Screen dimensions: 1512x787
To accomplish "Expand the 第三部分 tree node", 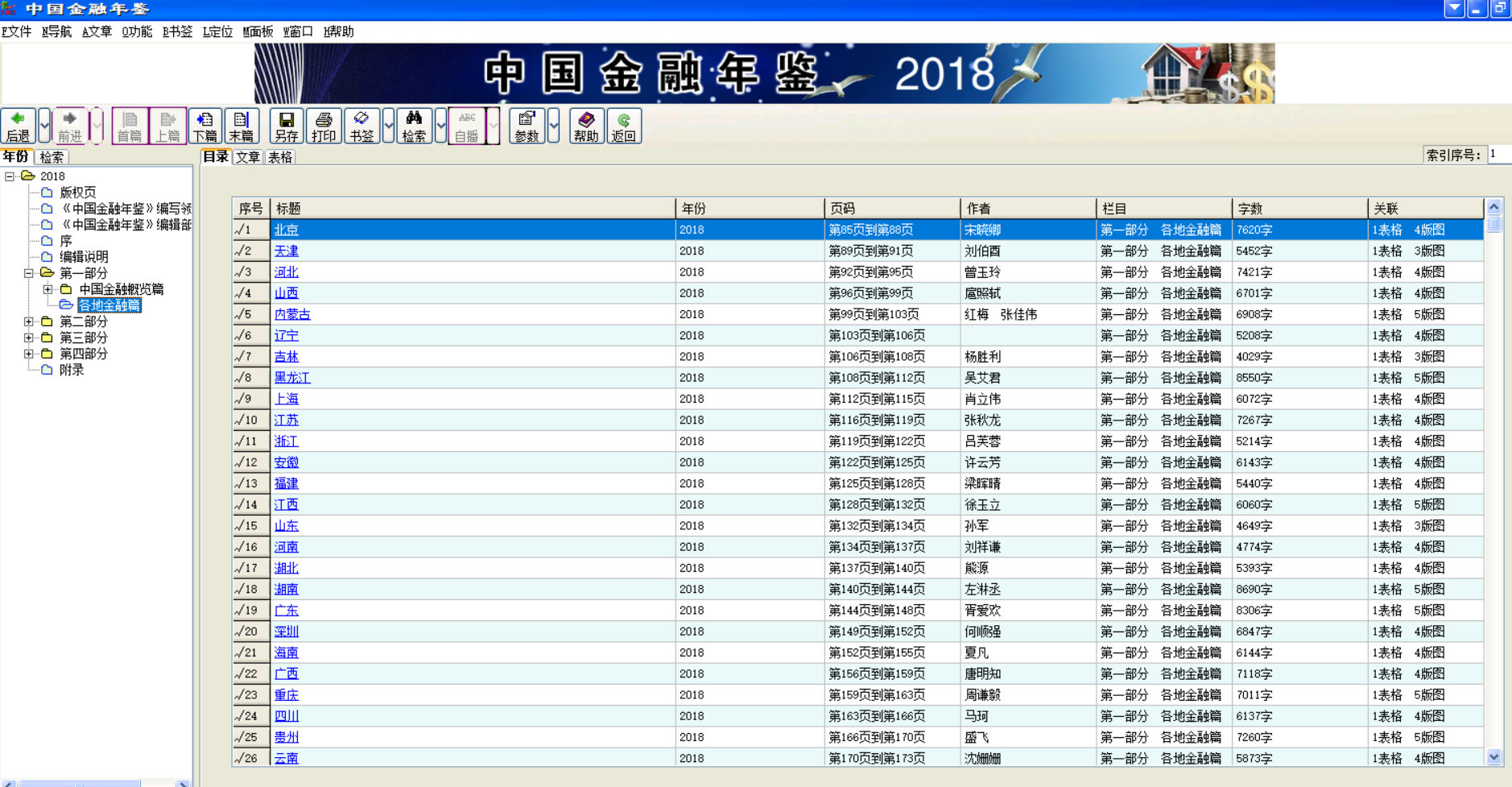I will (x=29, y=338).
